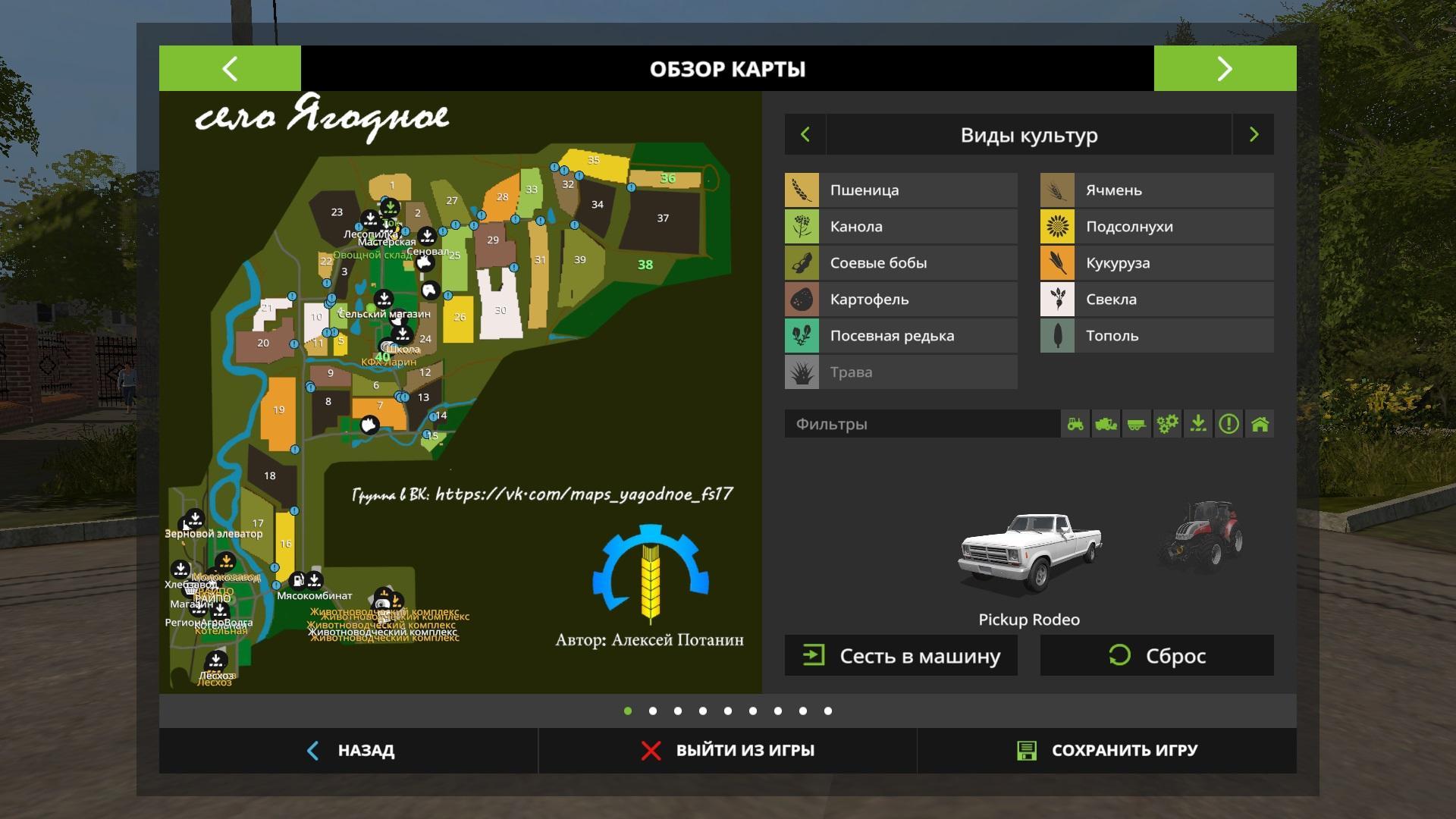Toggle the combine harvester map filter

tap(1106, 424)
